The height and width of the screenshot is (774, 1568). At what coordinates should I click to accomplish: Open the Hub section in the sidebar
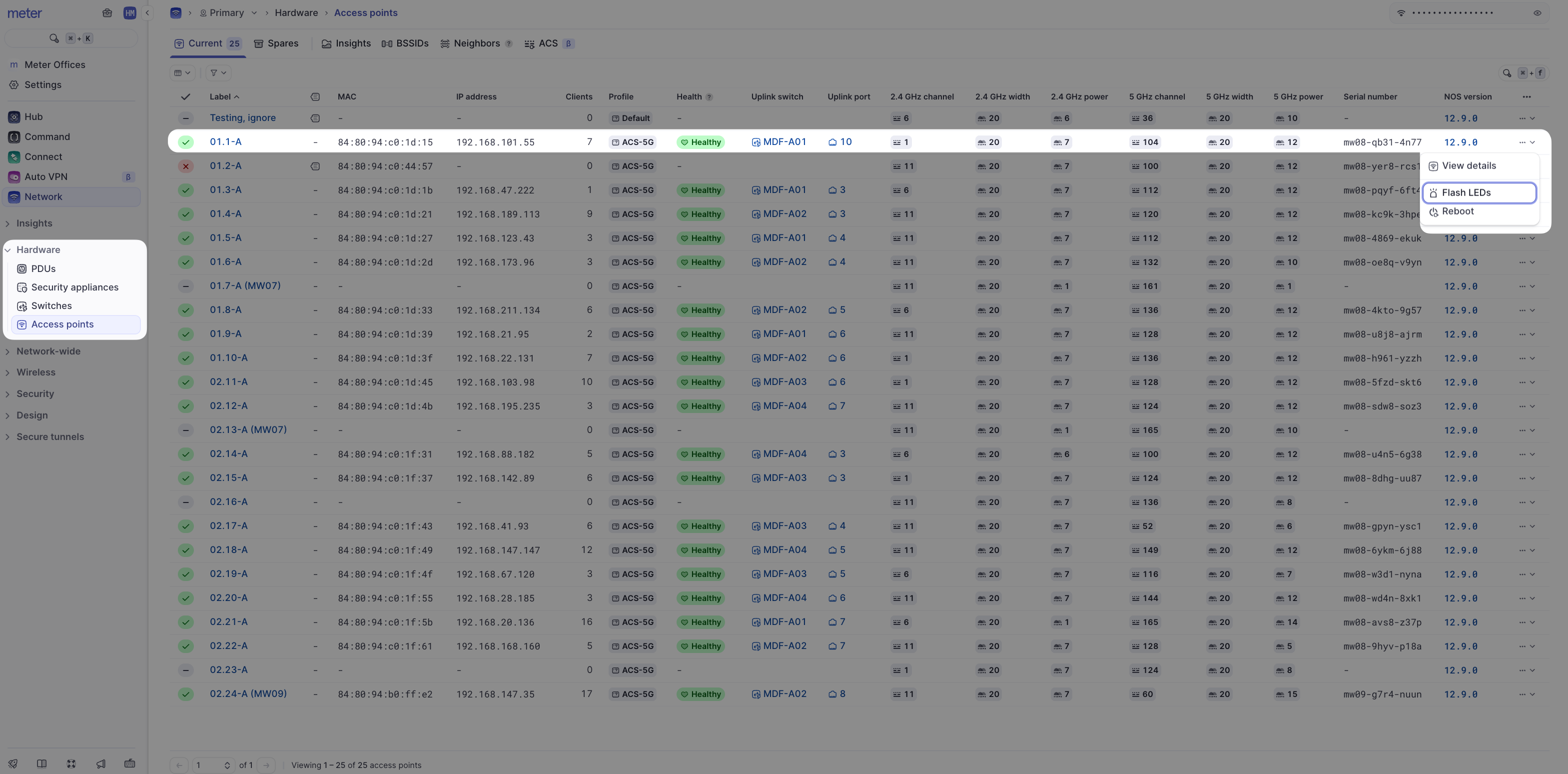[33, 116]
